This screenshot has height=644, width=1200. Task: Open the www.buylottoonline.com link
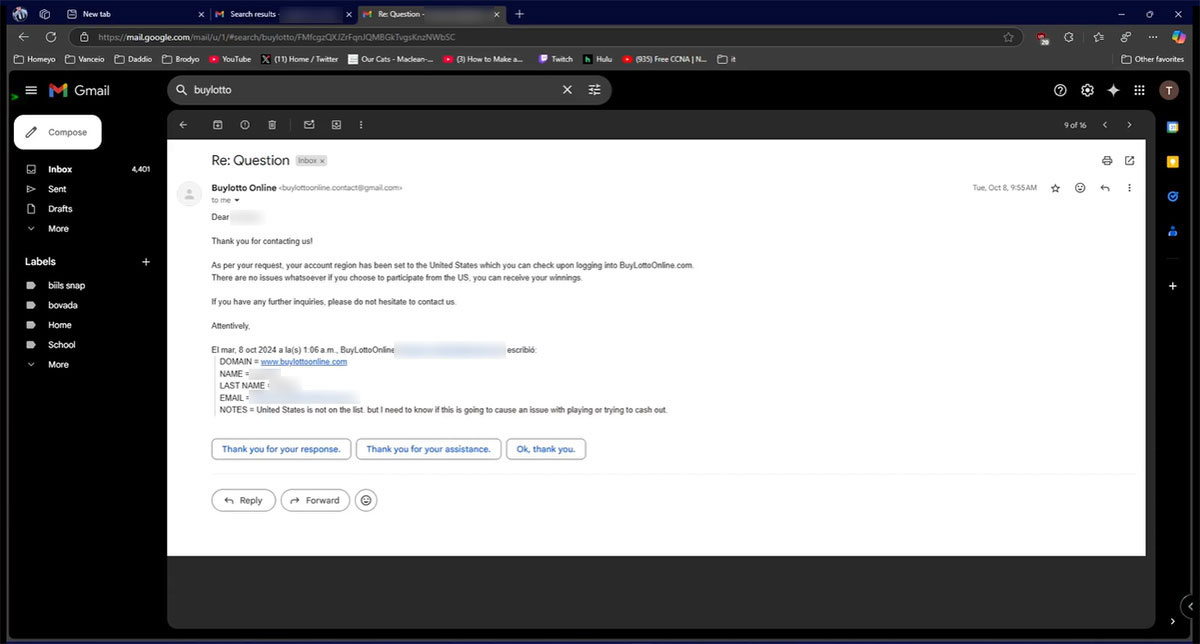304,362
